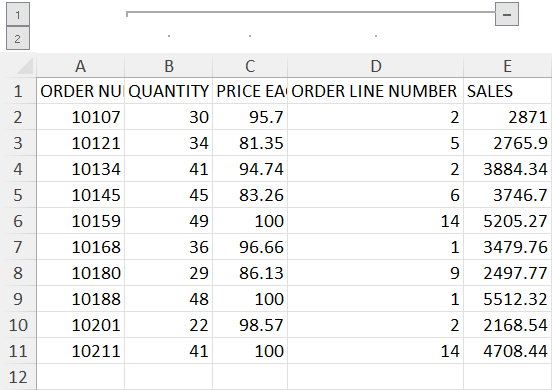This screenshot has height=390, width=552.
Task: Click the QUANTITY header cell
Action: pos(169,91)
